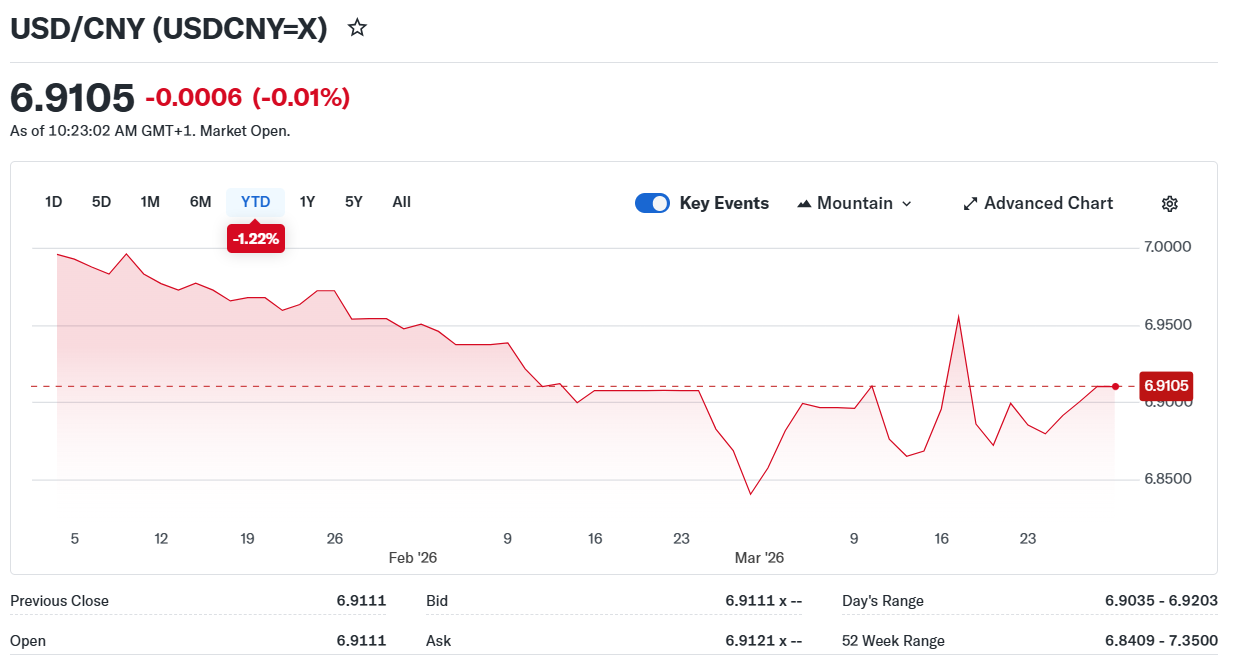Select the 1D time range tab

(54, 202)
